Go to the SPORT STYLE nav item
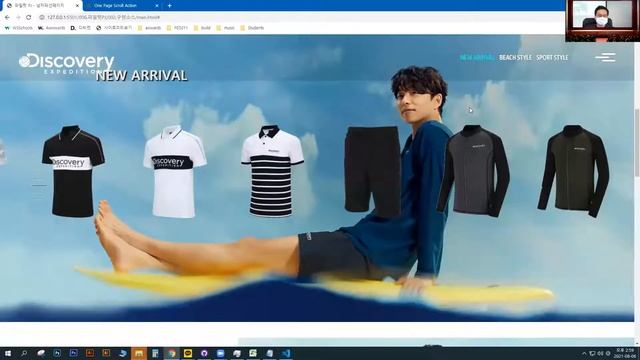This screenshot has width=640, height=360. coord(552,58)
